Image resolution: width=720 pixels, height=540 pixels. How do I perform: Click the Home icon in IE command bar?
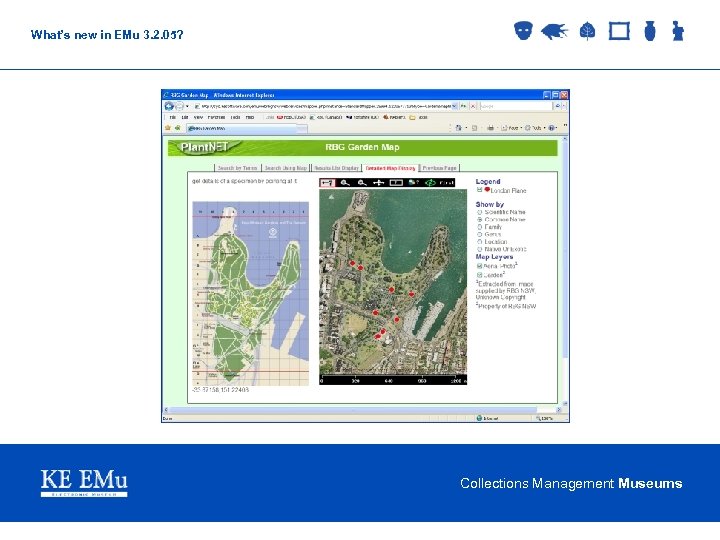point(458,128)
